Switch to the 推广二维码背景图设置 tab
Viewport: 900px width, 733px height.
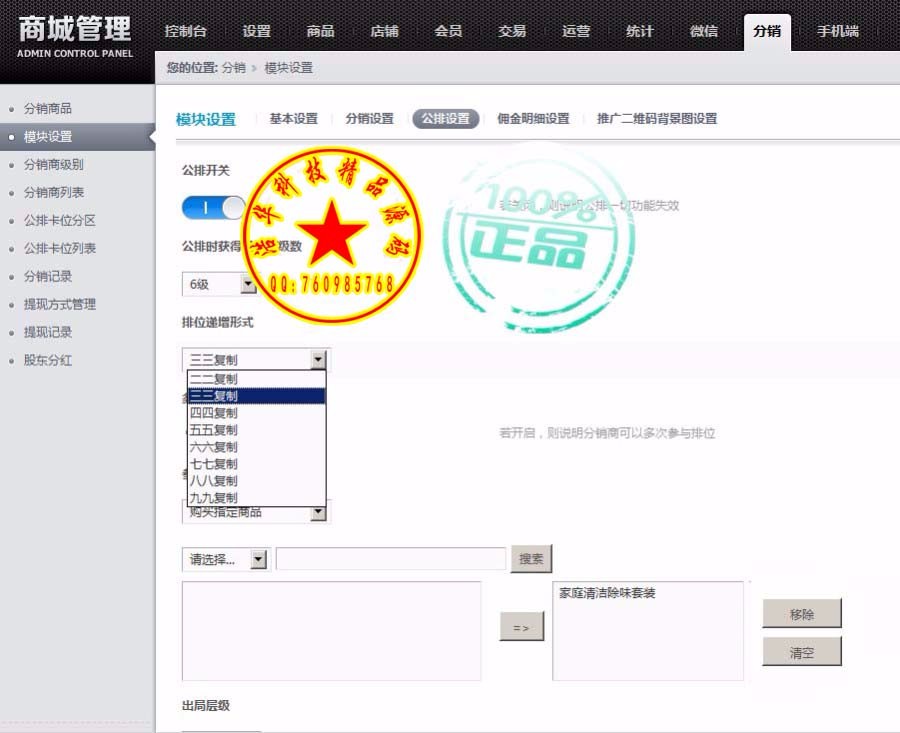tap(657, 119)
